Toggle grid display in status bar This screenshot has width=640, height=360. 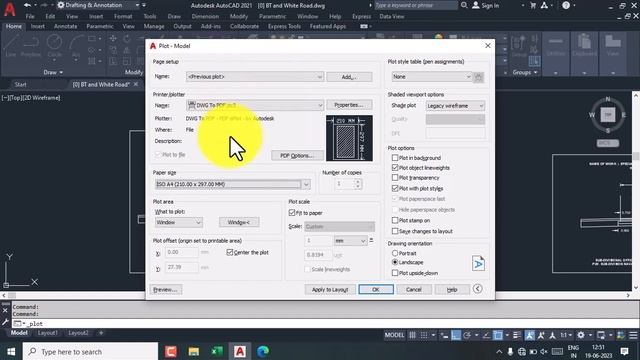412,335
